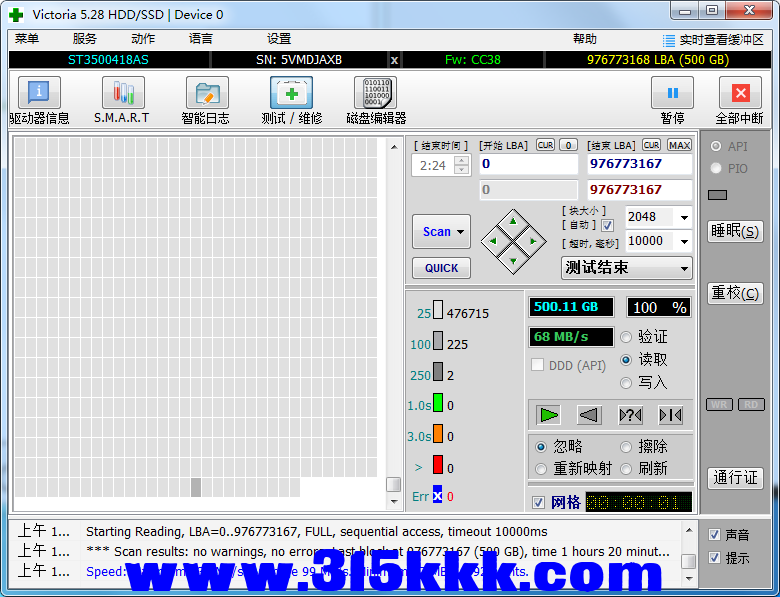Click the 睡眠(S) sleep button

[x=735, y=231]
